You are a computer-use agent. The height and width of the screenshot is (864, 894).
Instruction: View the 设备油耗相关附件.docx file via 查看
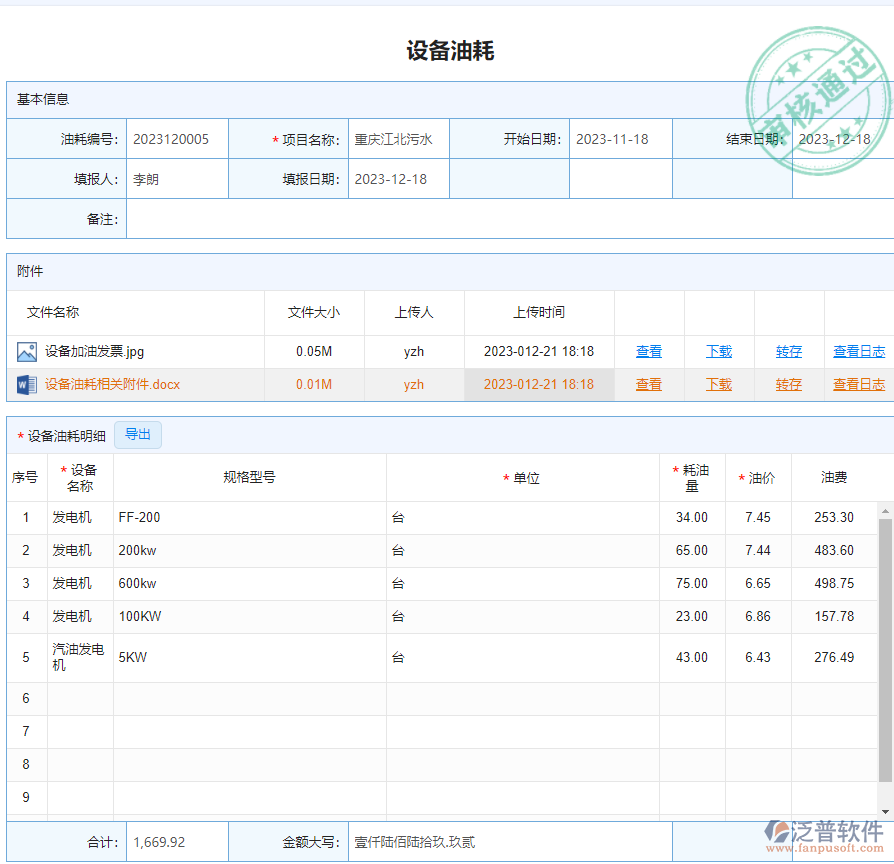649,385
